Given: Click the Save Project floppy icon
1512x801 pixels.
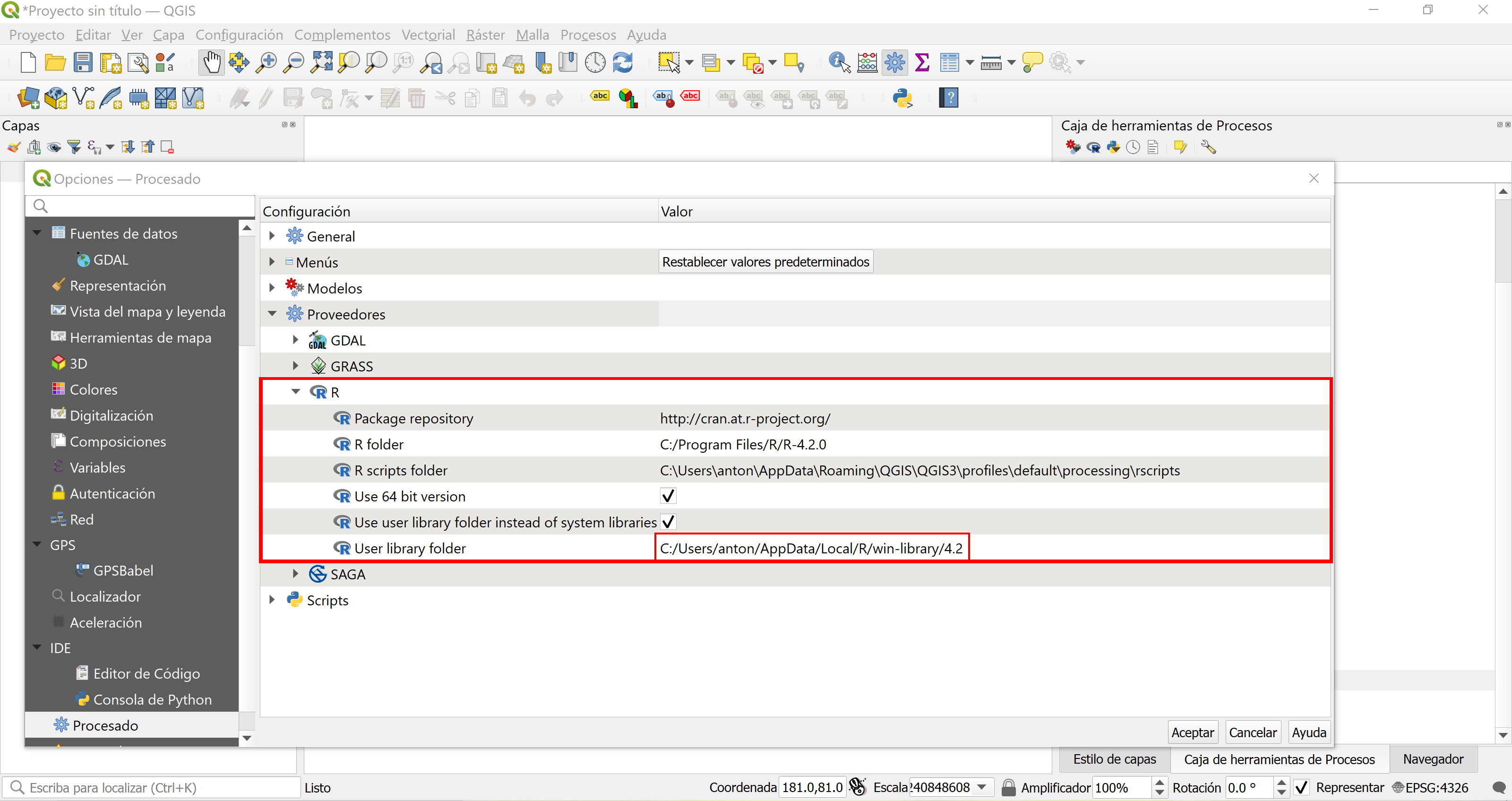Looking at the screenshot, I should pyautogui.click(x=83, y=62).
